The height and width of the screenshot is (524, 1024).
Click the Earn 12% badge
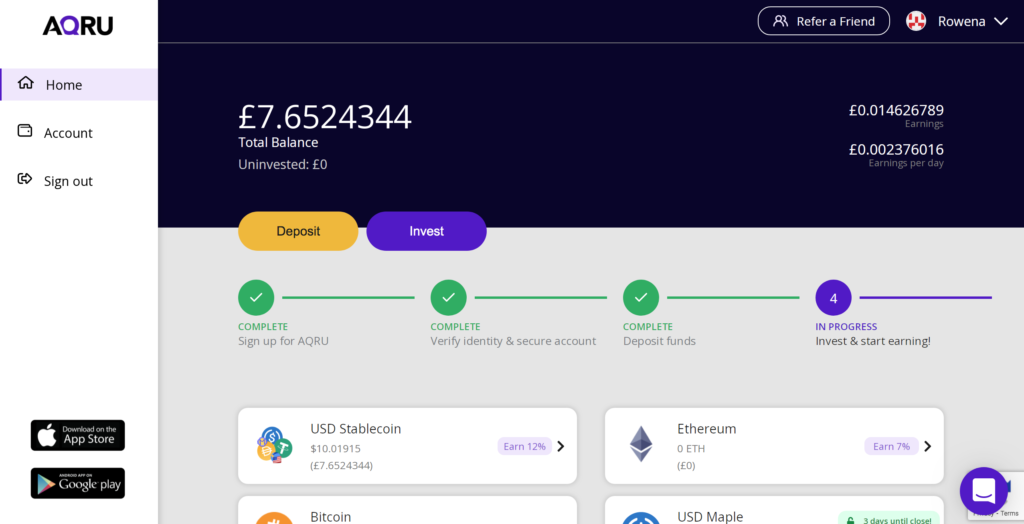tap(524, 446)
